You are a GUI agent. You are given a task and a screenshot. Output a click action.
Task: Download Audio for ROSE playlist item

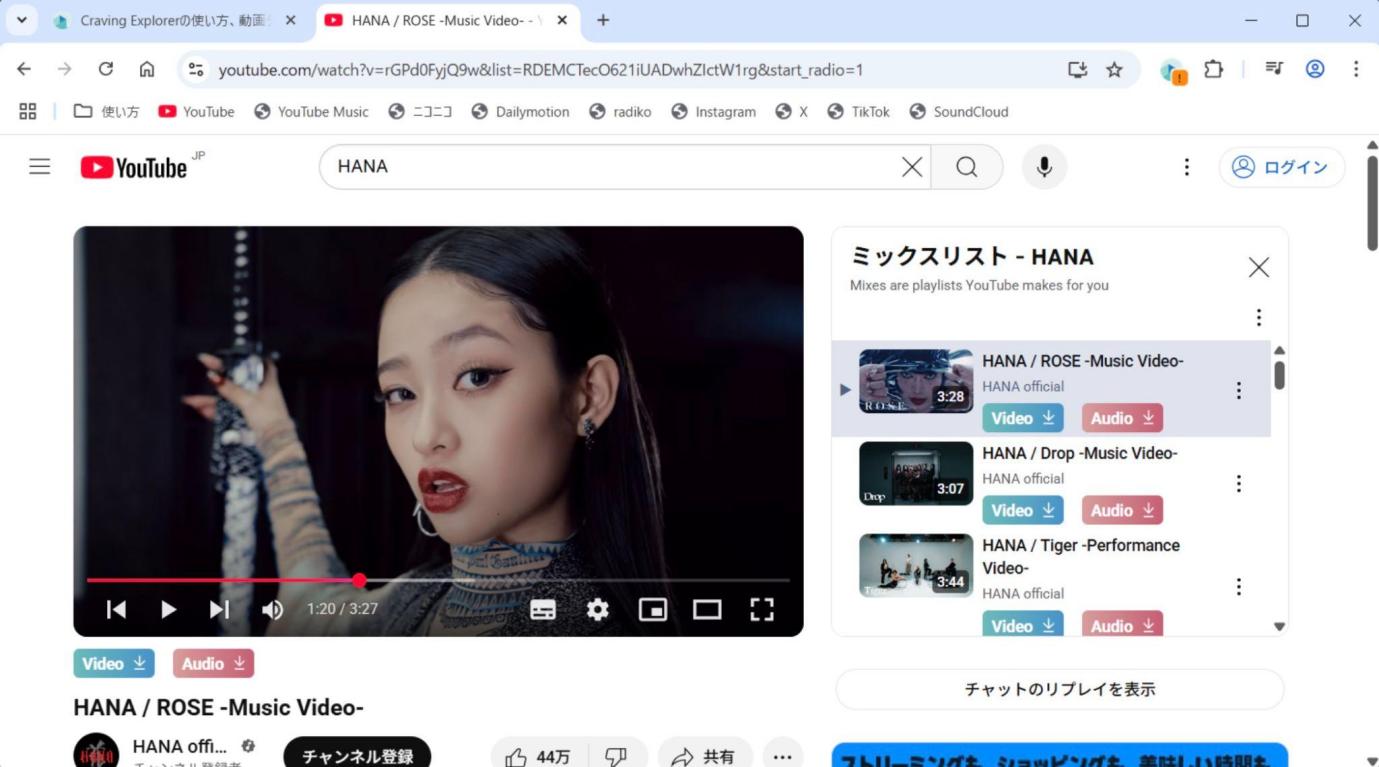1122,418
